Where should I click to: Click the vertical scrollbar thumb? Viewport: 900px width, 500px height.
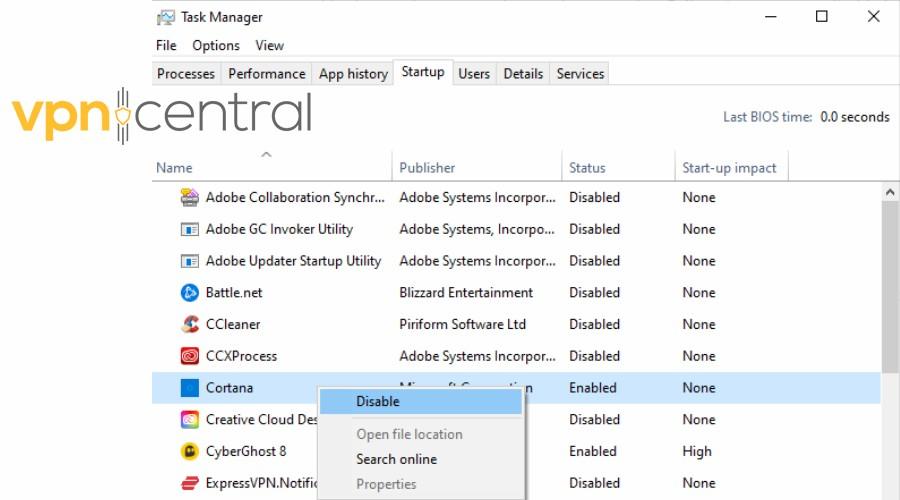(x=890, y=286)
